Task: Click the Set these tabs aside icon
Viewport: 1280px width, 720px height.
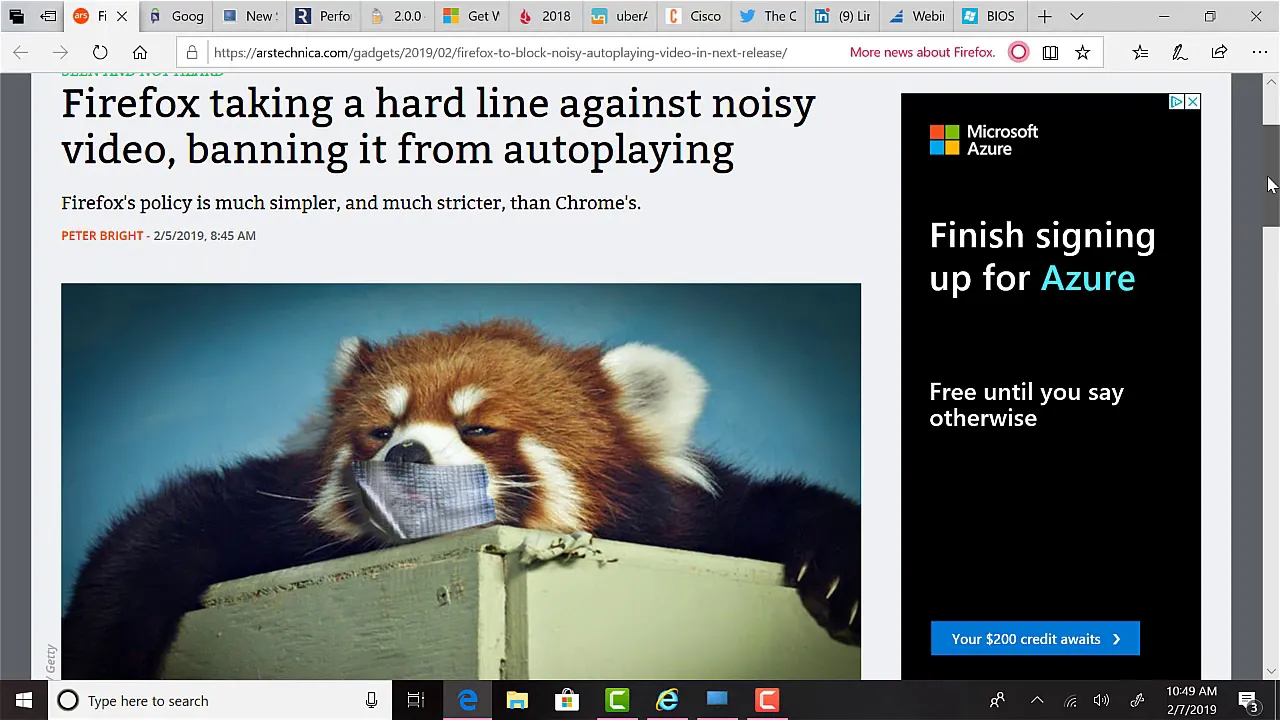Action: [48, 16]
